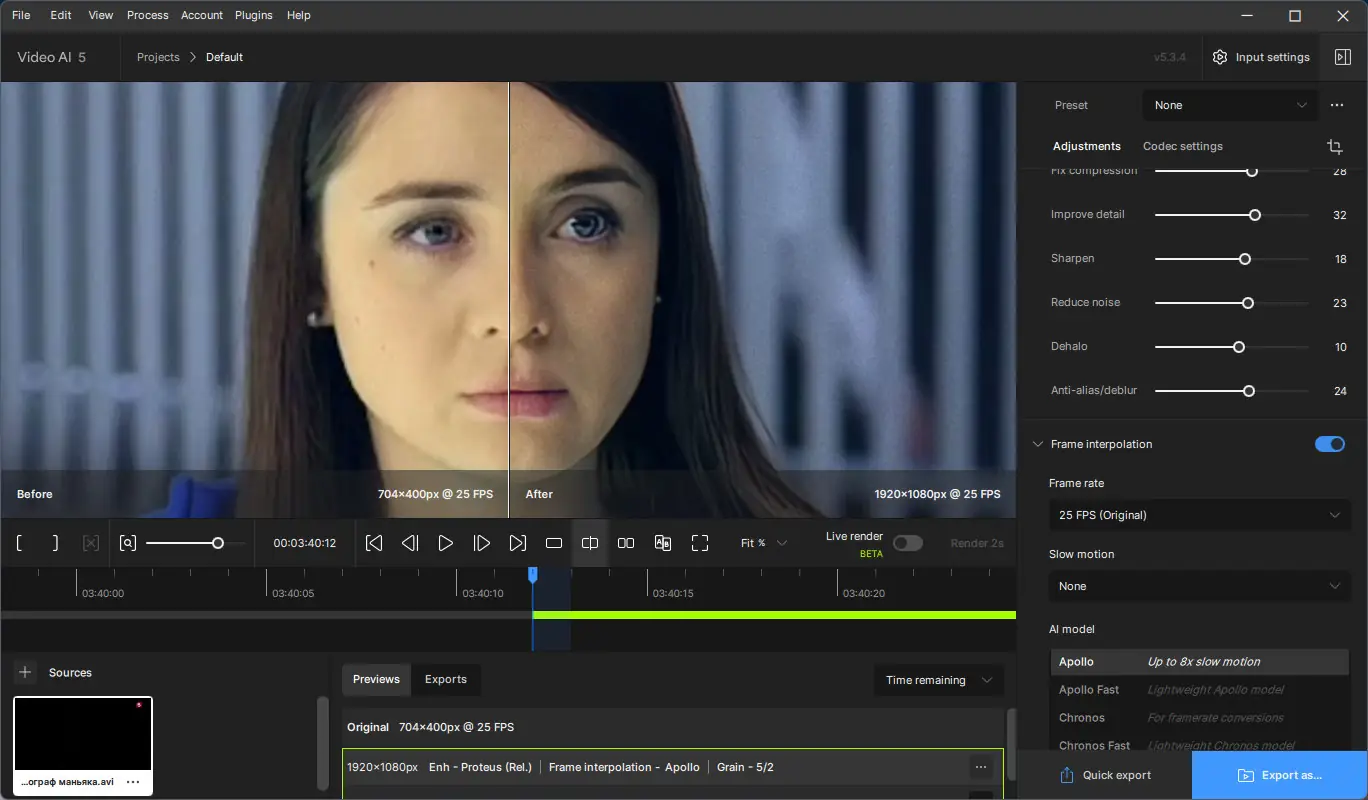Add a new source with plus icon
This screenshot has width=1368, height=800.
coord(25,672)
